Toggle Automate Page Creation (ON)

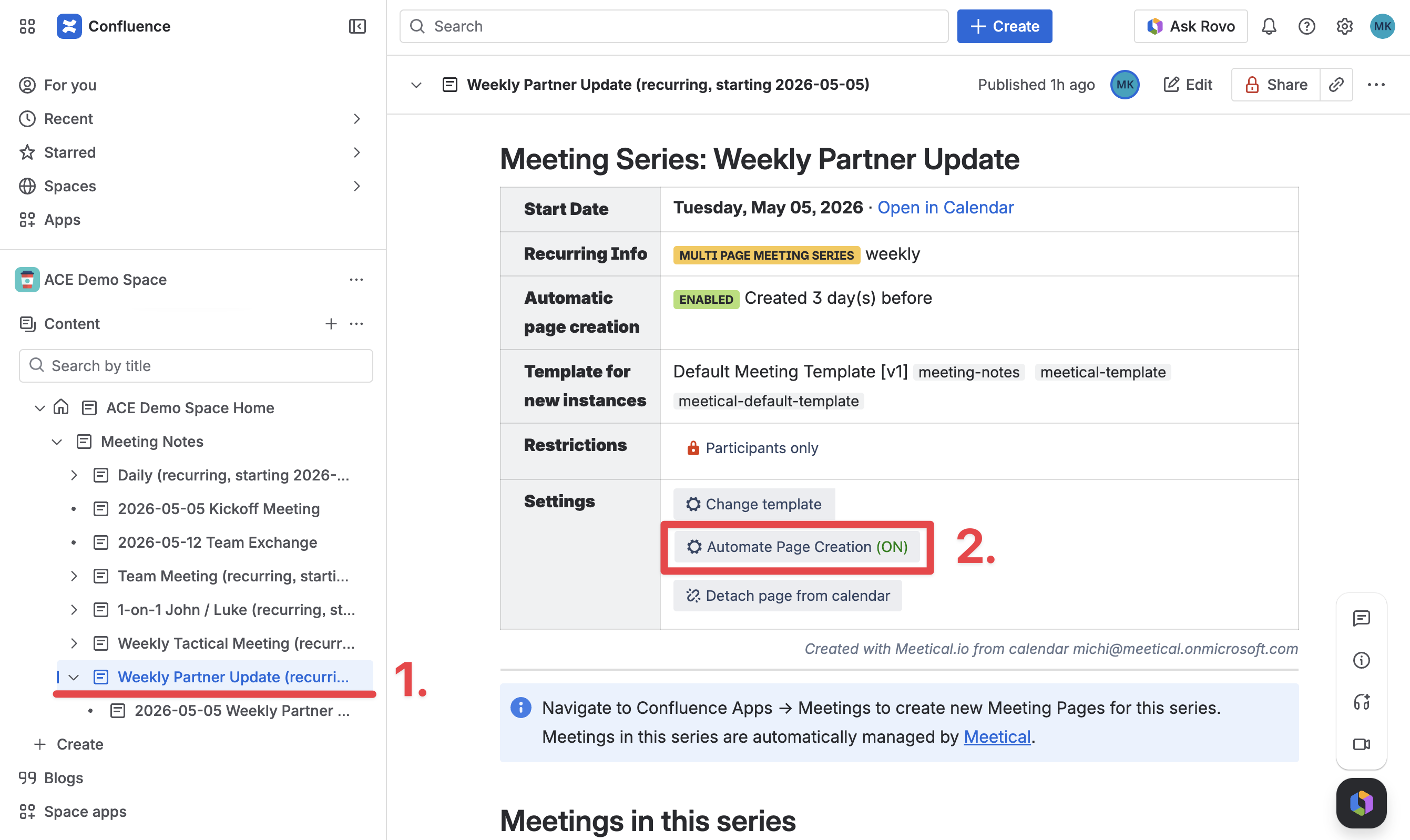coord(797,547)
